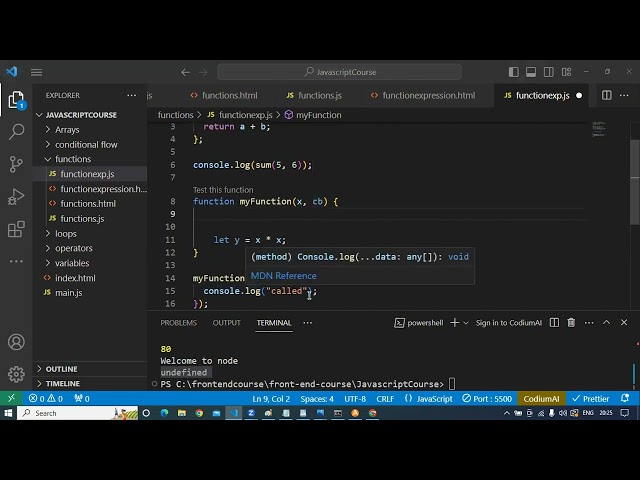
Task: Open MDN Reference link in hover
Action: click(284, 276)
